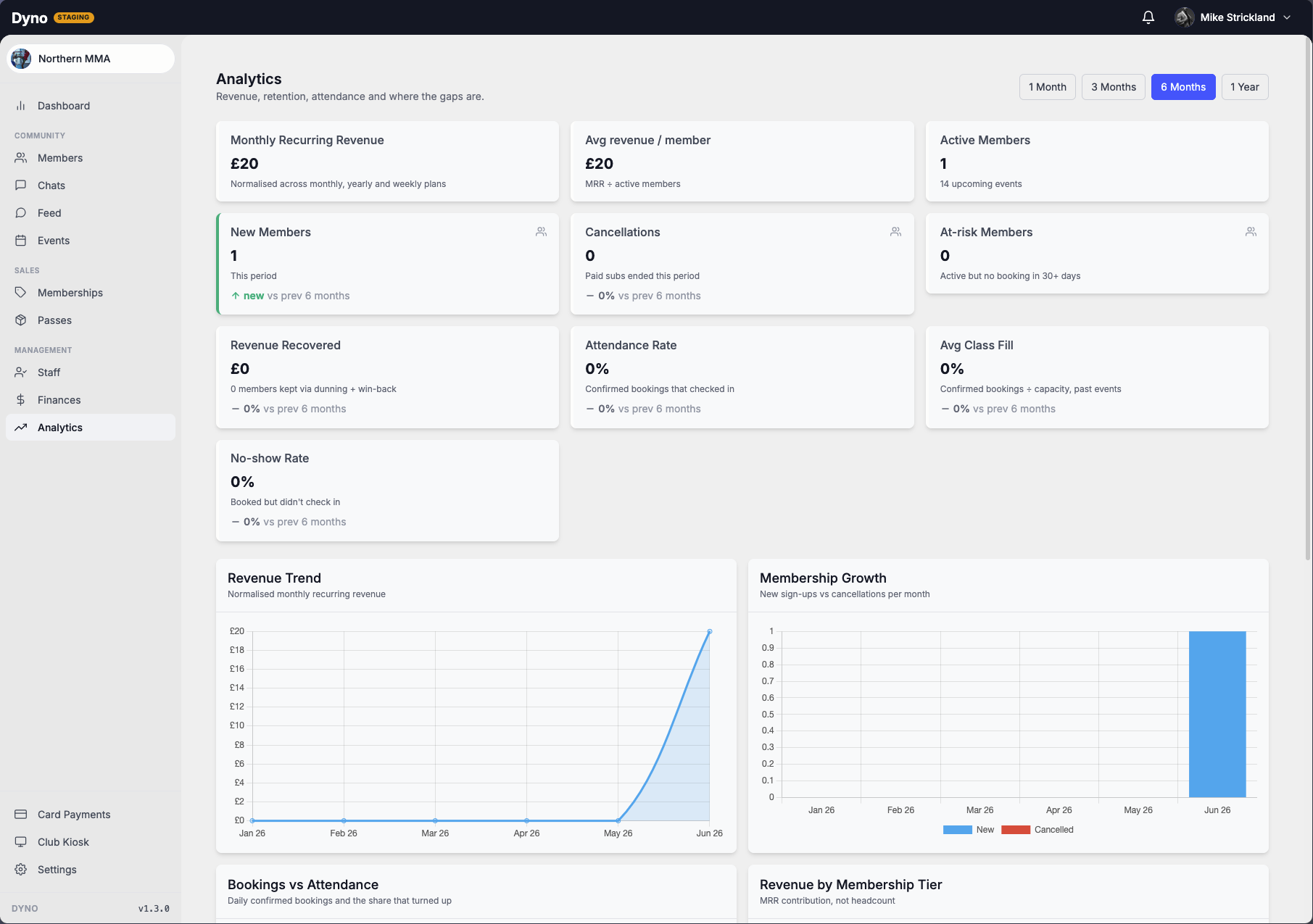Click the Analytics trend arrow icon
The image size is (1313, 924).
tap(21, 428)
